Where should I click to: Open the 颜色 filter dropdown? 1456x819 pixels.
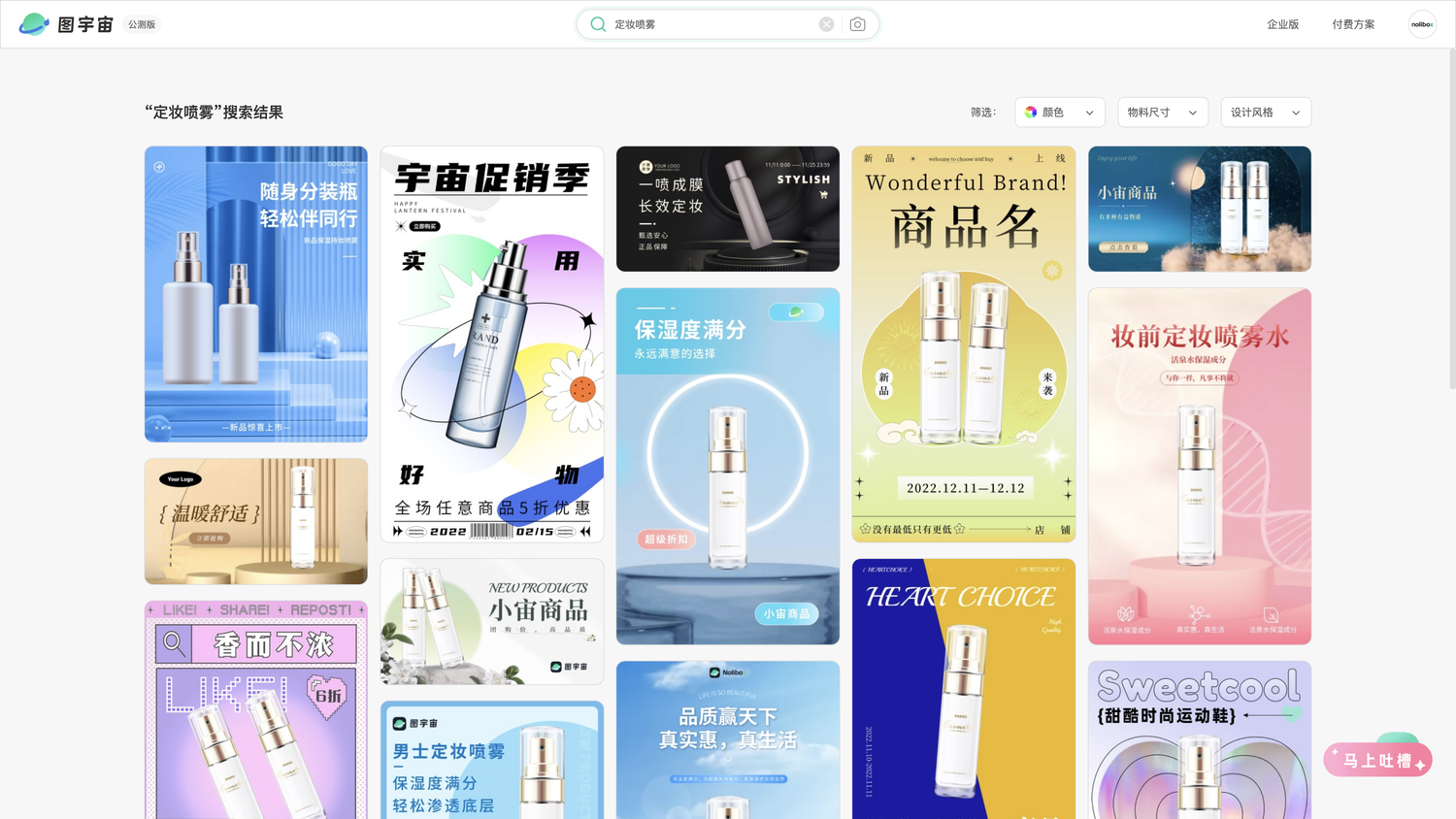1060,113
